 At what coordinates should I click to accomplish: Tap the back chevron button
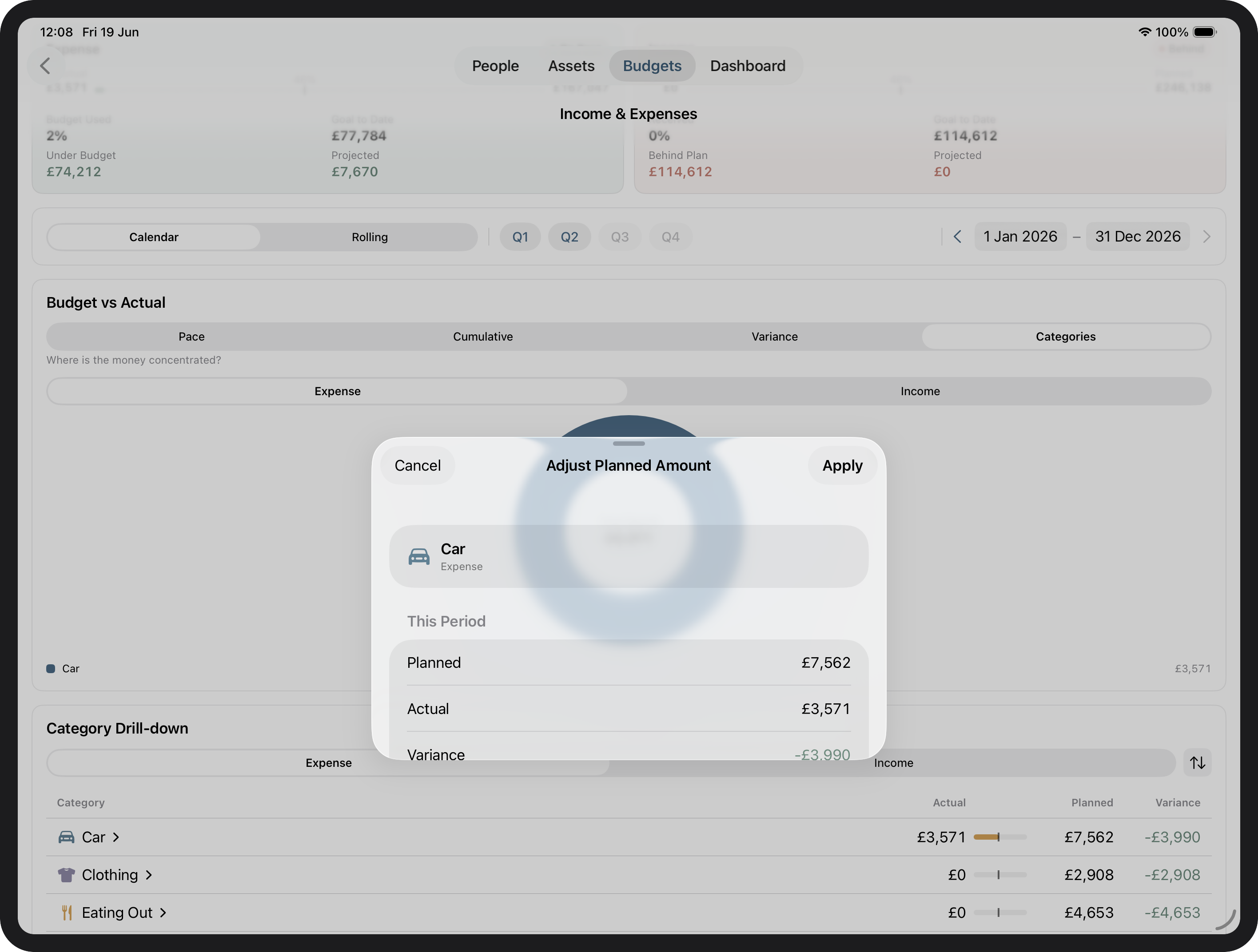(45, 66)
